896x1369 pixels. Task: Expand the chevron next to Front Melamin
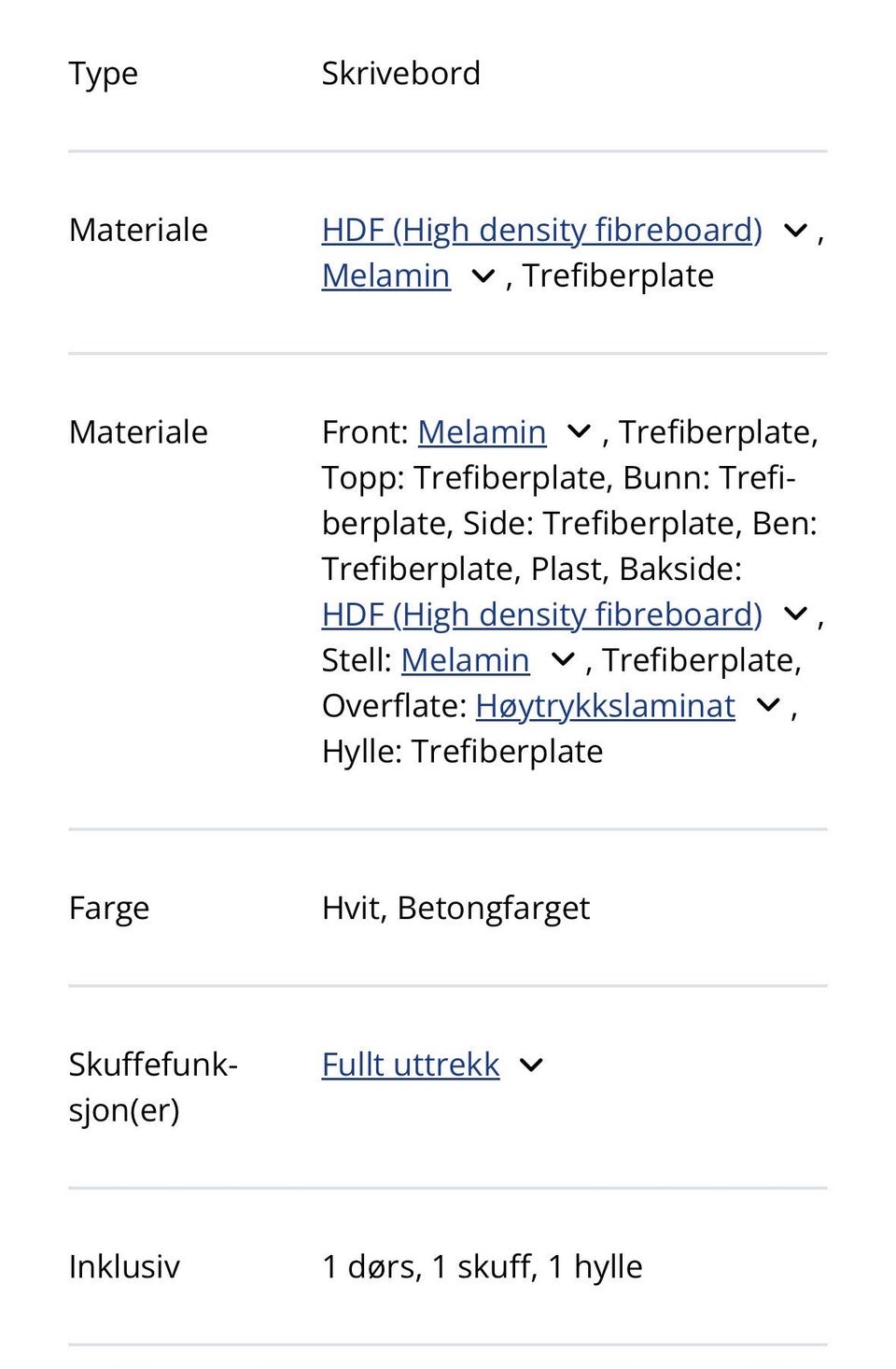(x=579, y=431)
